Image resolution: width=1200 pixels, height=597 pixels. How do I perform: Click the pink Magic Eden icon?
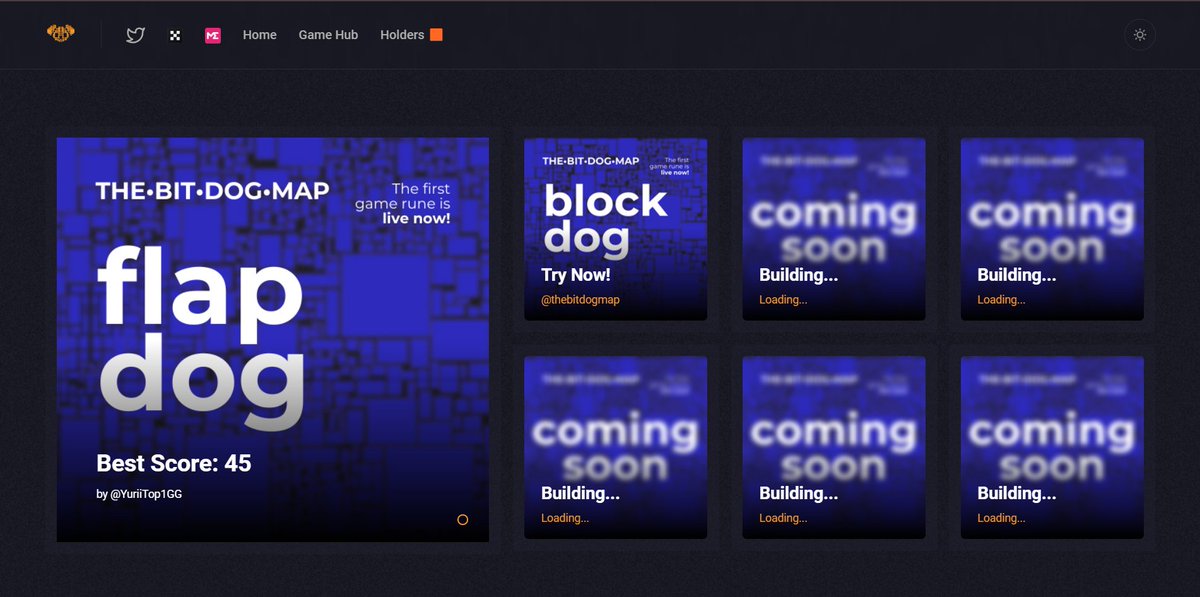(211, 34)
